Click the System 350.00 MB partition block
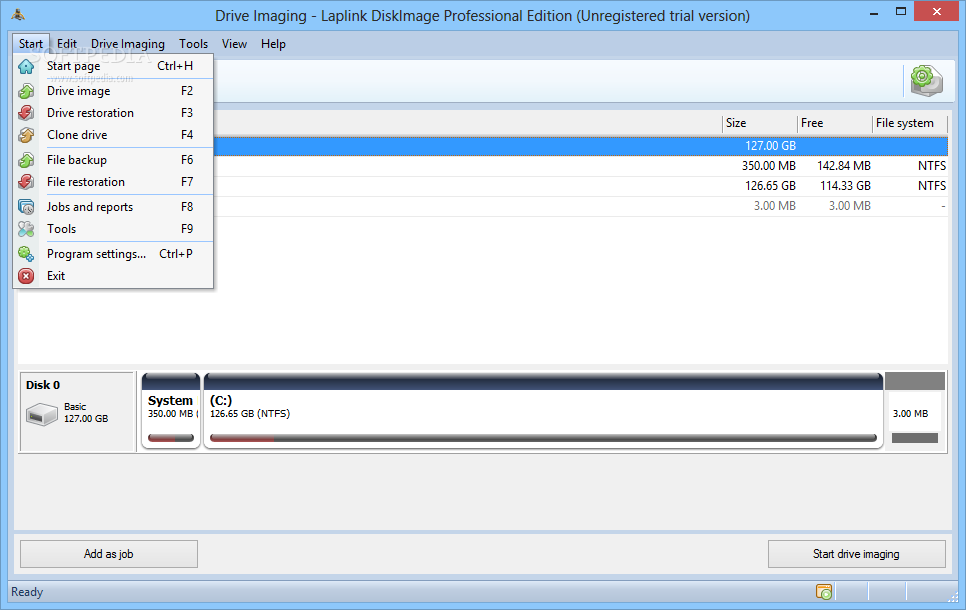 pos(171,410)
